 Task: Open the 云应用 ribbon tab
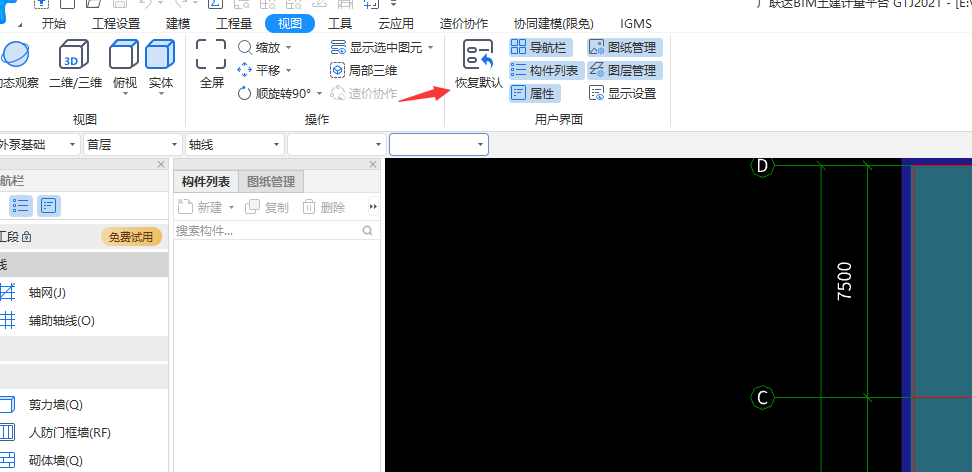(x=395, y=24)
